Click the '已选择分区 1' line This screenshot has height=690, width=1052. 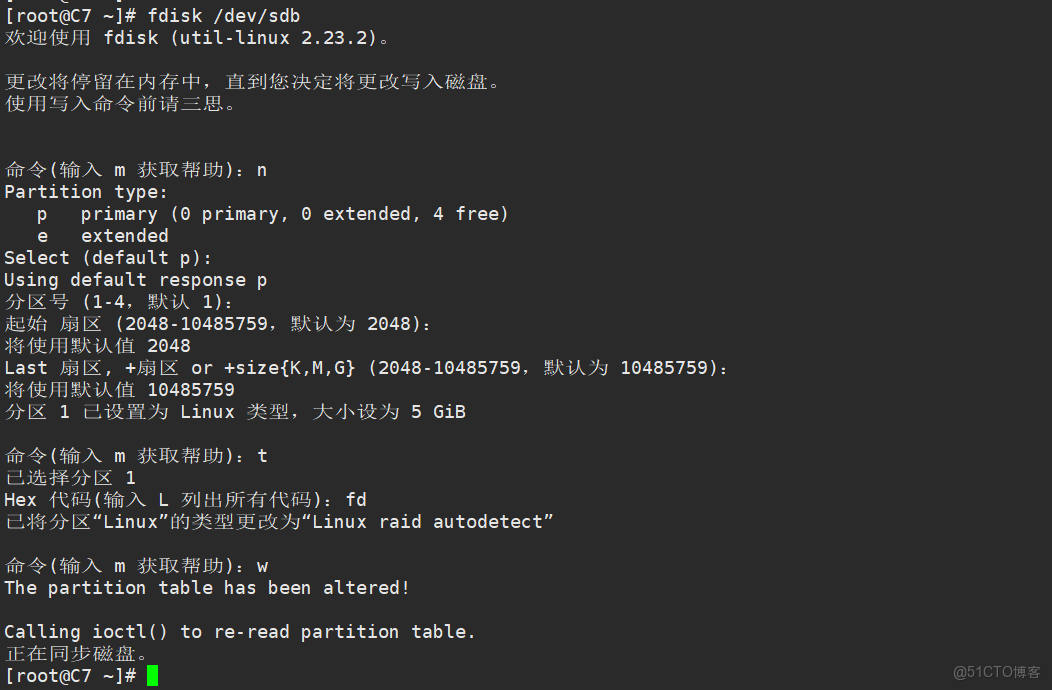coord(70,478)
